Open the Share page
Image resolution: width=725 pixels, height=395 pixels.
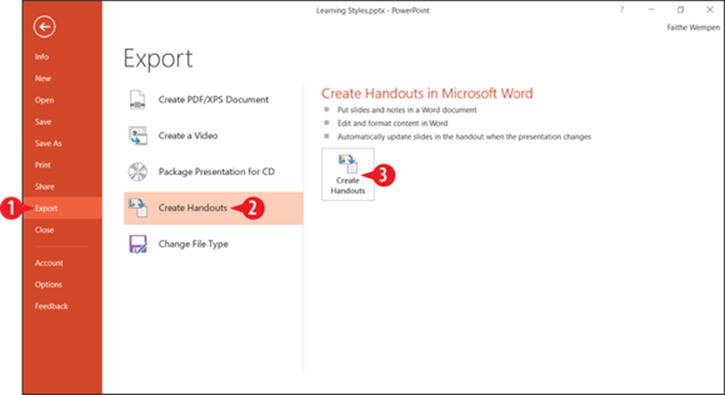(x=44, y=186)
